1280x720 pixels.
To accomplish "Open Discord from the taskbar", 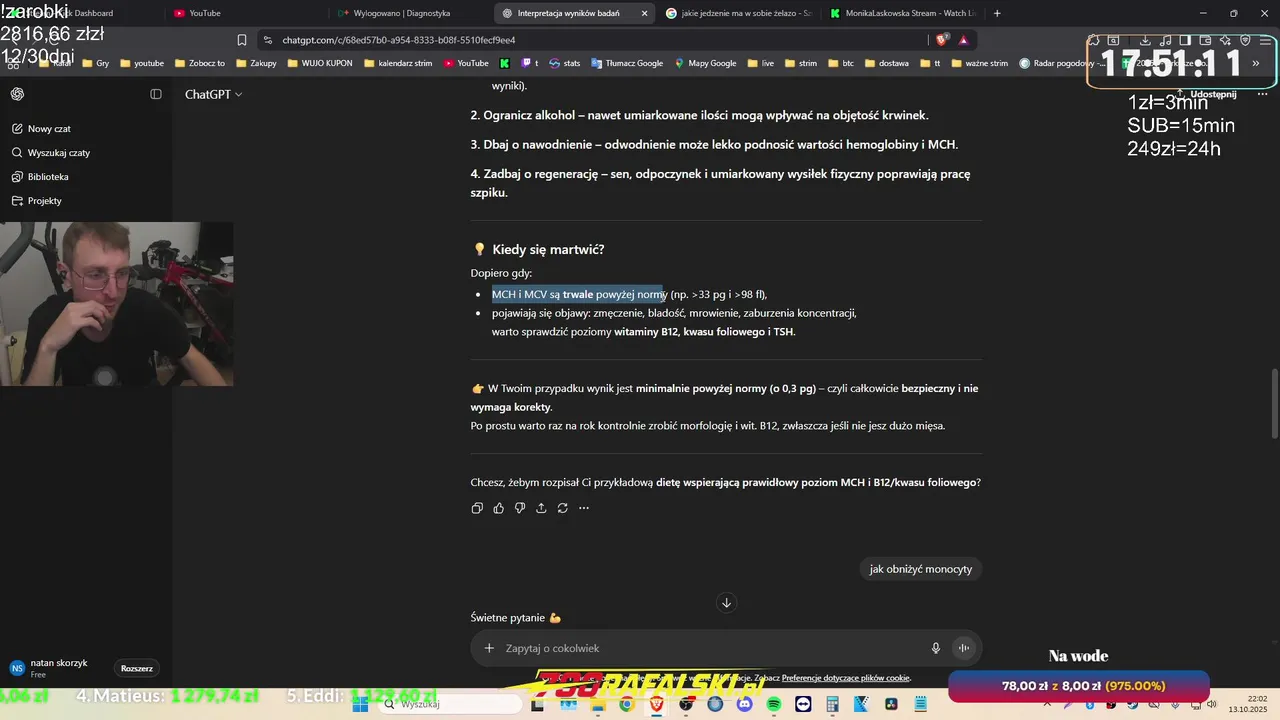I will [x=744, y=704].
